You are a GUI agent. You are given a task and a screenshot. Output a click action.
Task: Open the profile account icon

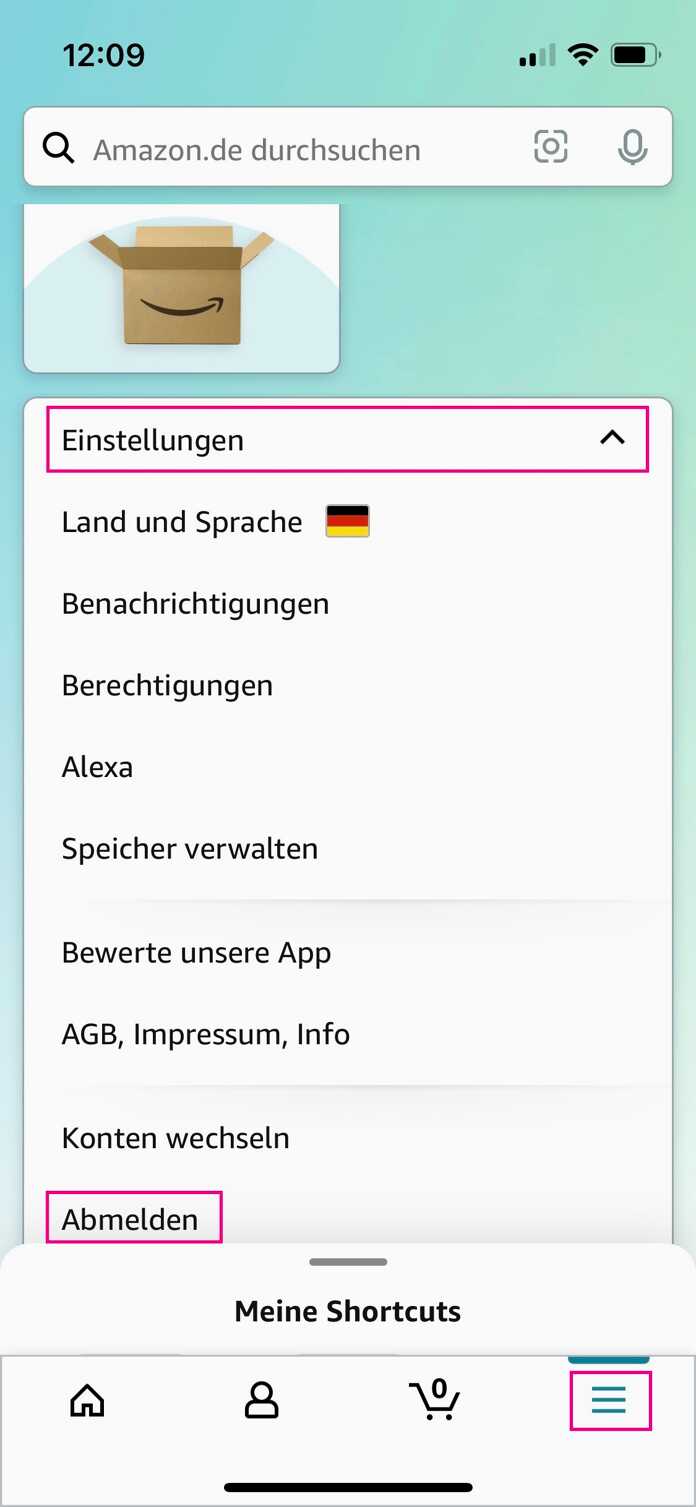point(261,1400)
